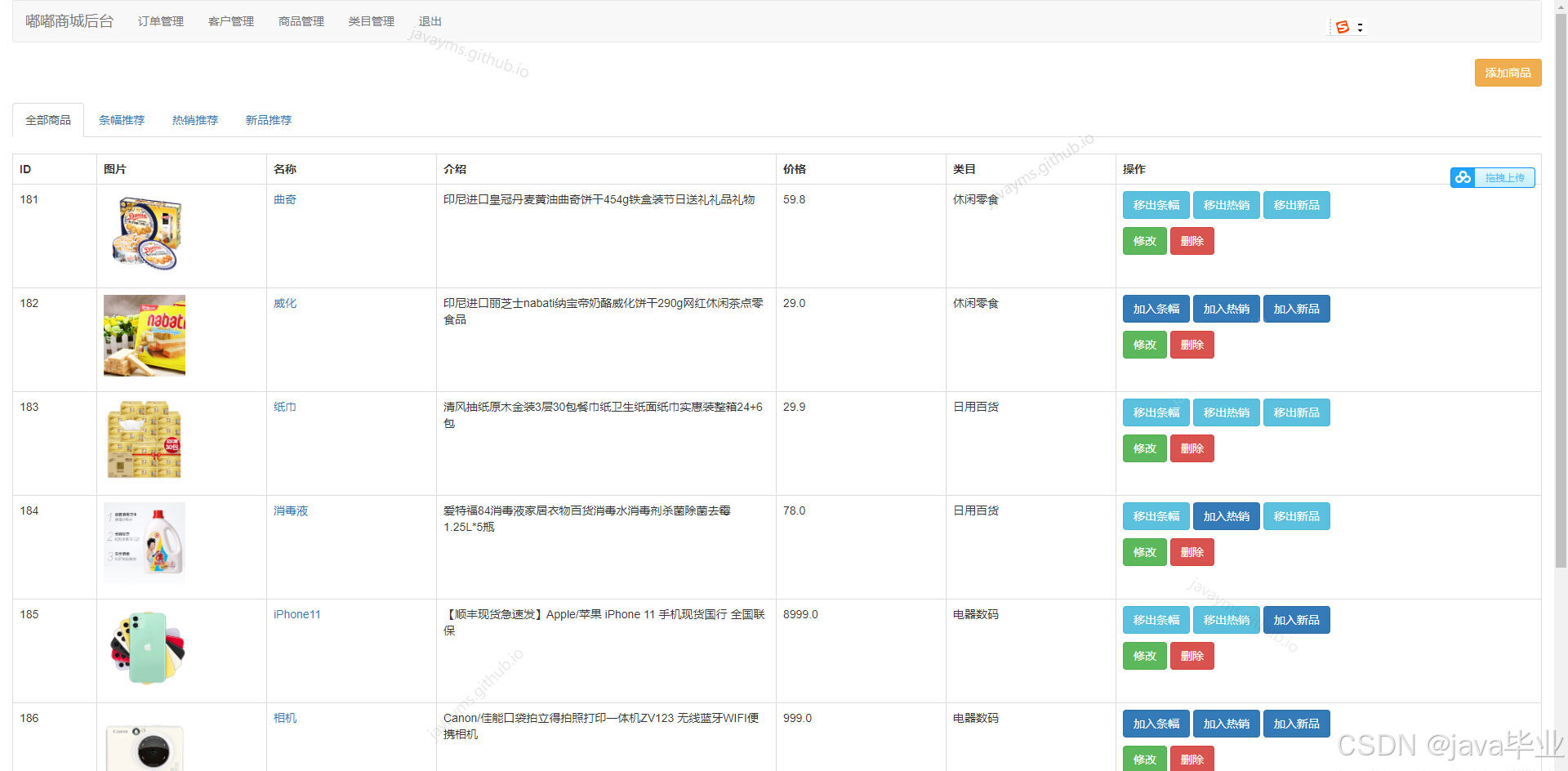Click 修改 for product 183 纸巾
The width and height of the screenshot is (1568, 771).
tap(1145, 448)
